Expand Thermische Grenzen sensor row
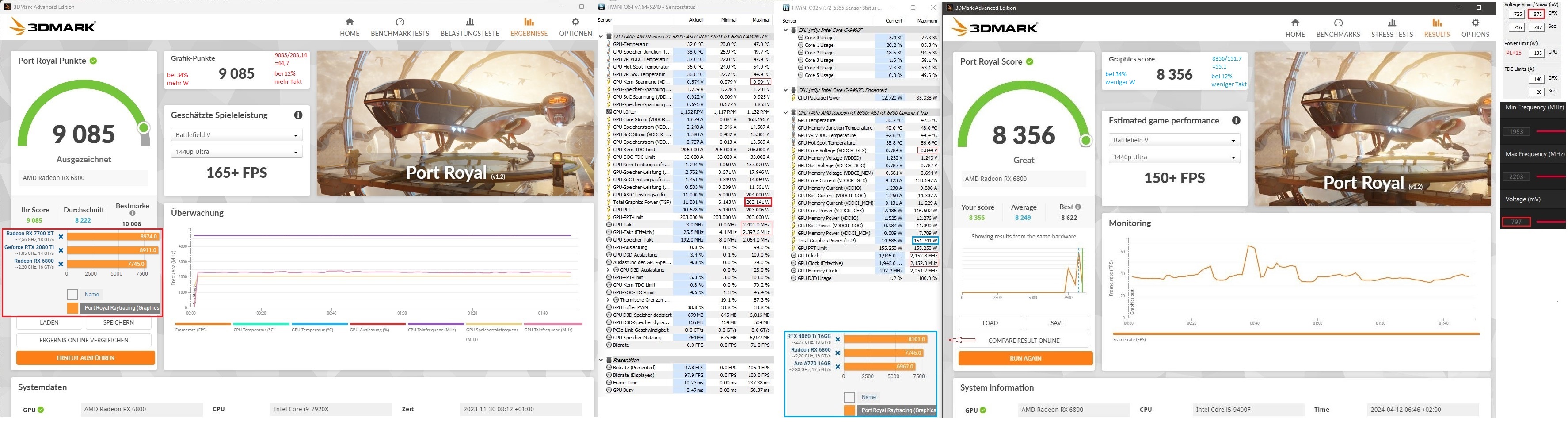 click(x=608, y=299)
